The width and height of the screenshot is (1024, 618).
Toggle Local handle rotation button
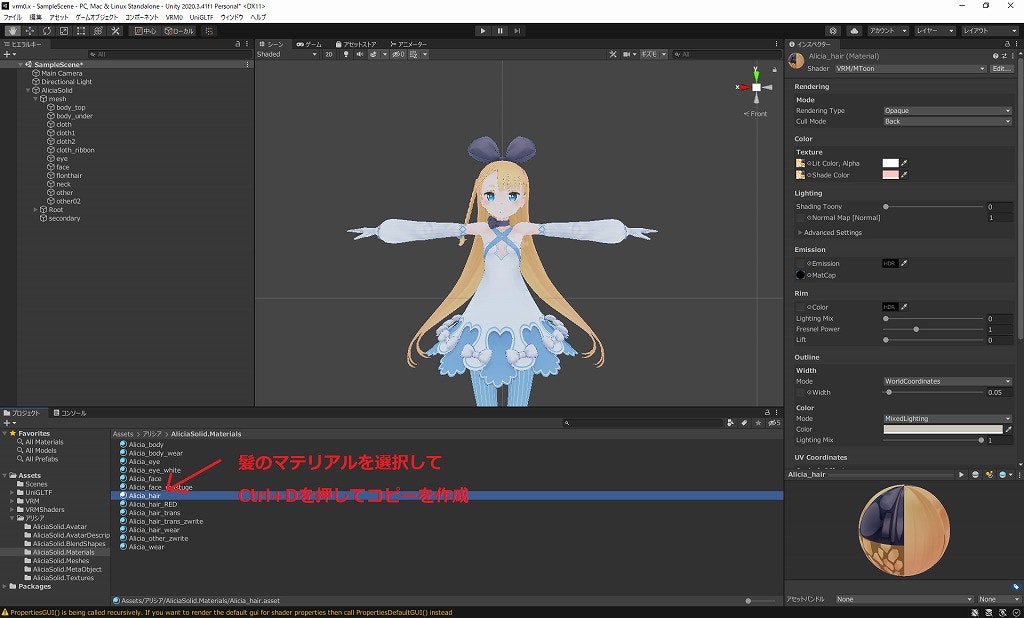(x=179, y=31)
